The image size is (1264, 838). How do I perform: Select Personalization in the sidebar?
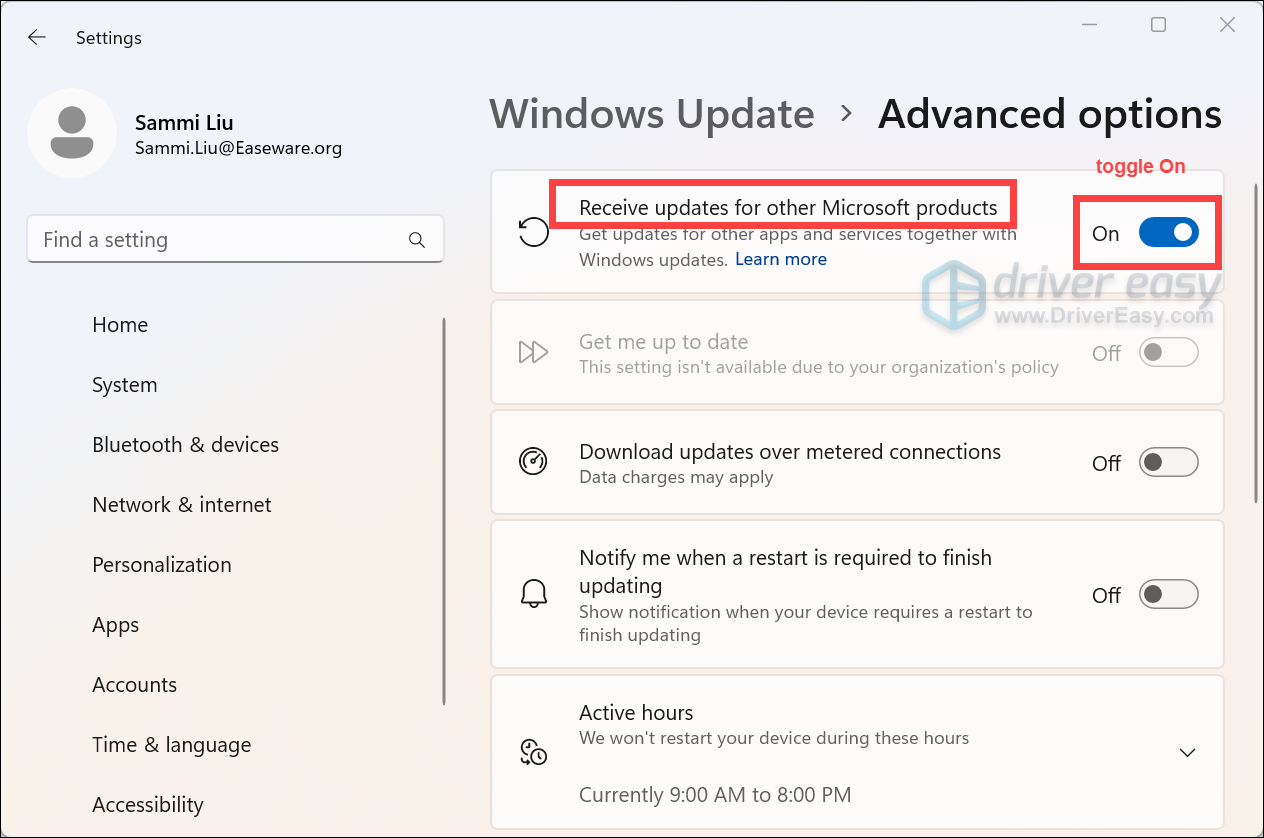point(162,565)
